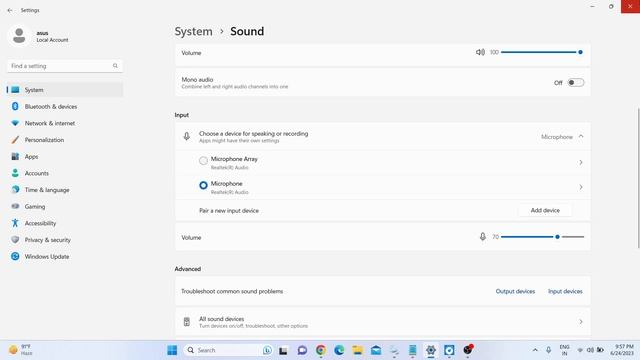The height and width of the screenshot is (360, 640).
Task: Click the magnifier icon in Find a setting
Action: click(x=115, y=66)
